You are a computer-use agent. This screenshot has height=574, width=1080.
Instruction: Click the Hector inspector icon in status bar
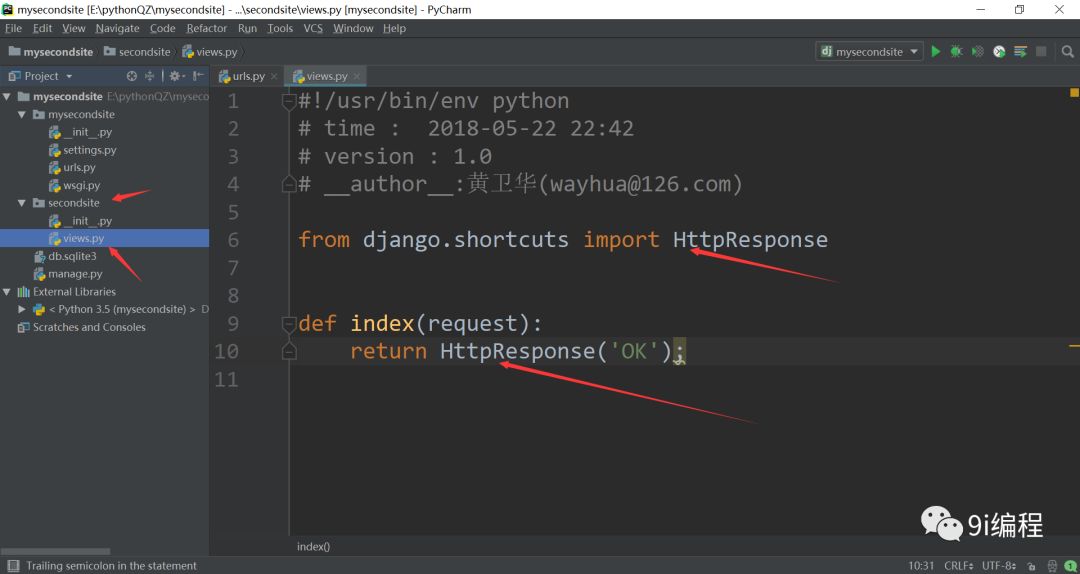point(1050,566)
